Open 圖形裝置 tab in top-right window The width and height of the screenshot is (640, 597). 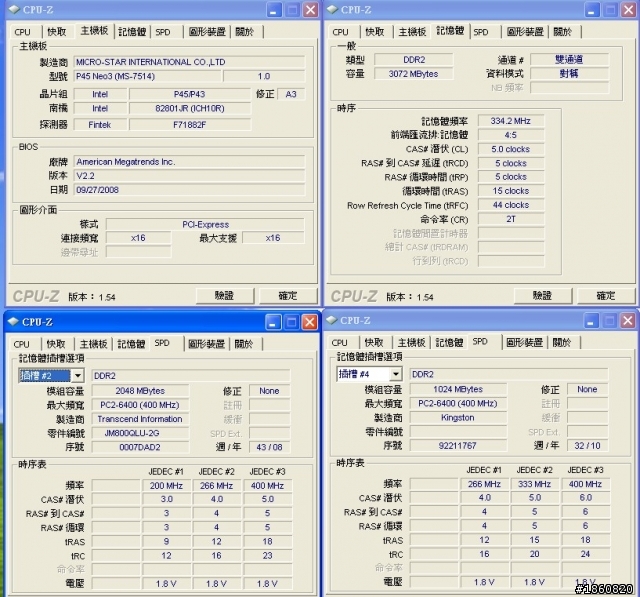[525, 32]
